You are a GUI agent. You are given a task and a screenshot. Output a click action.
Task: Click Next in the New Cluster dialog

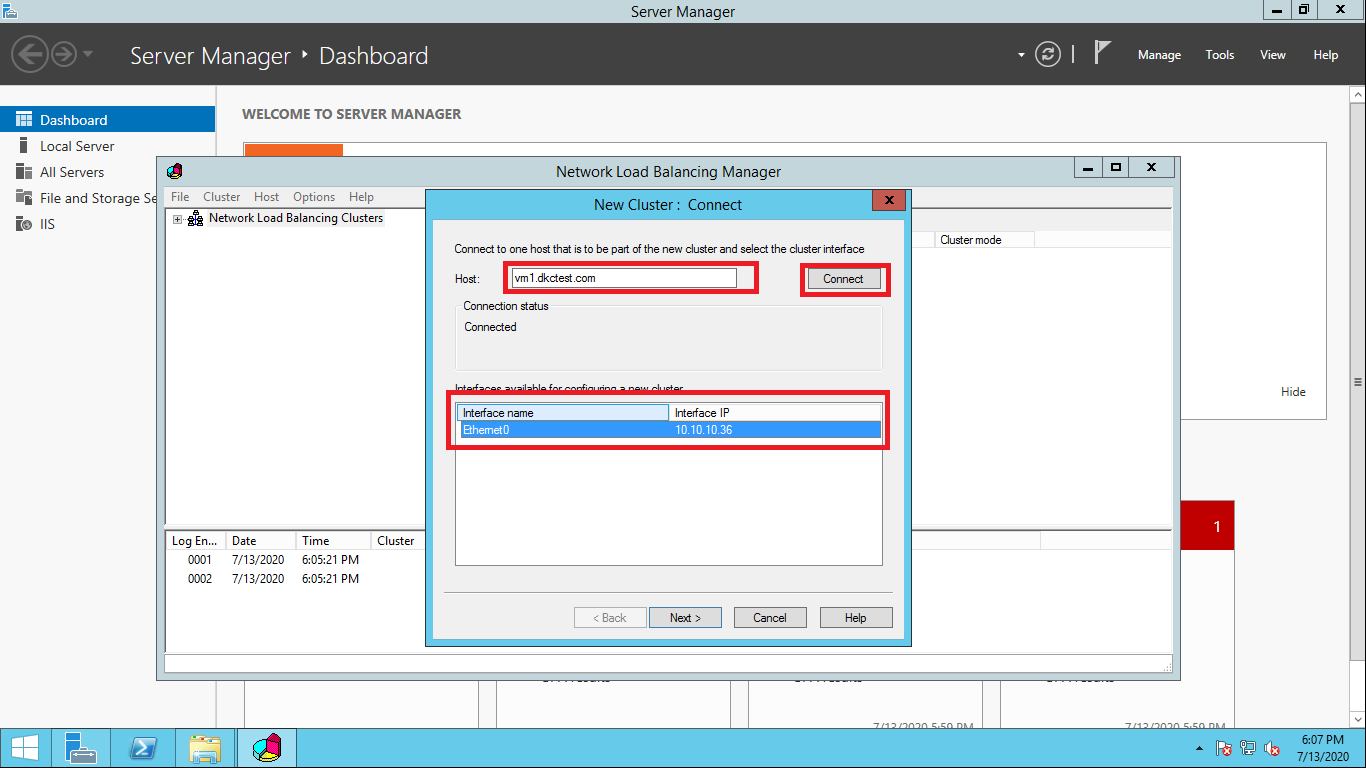point(685,618)
